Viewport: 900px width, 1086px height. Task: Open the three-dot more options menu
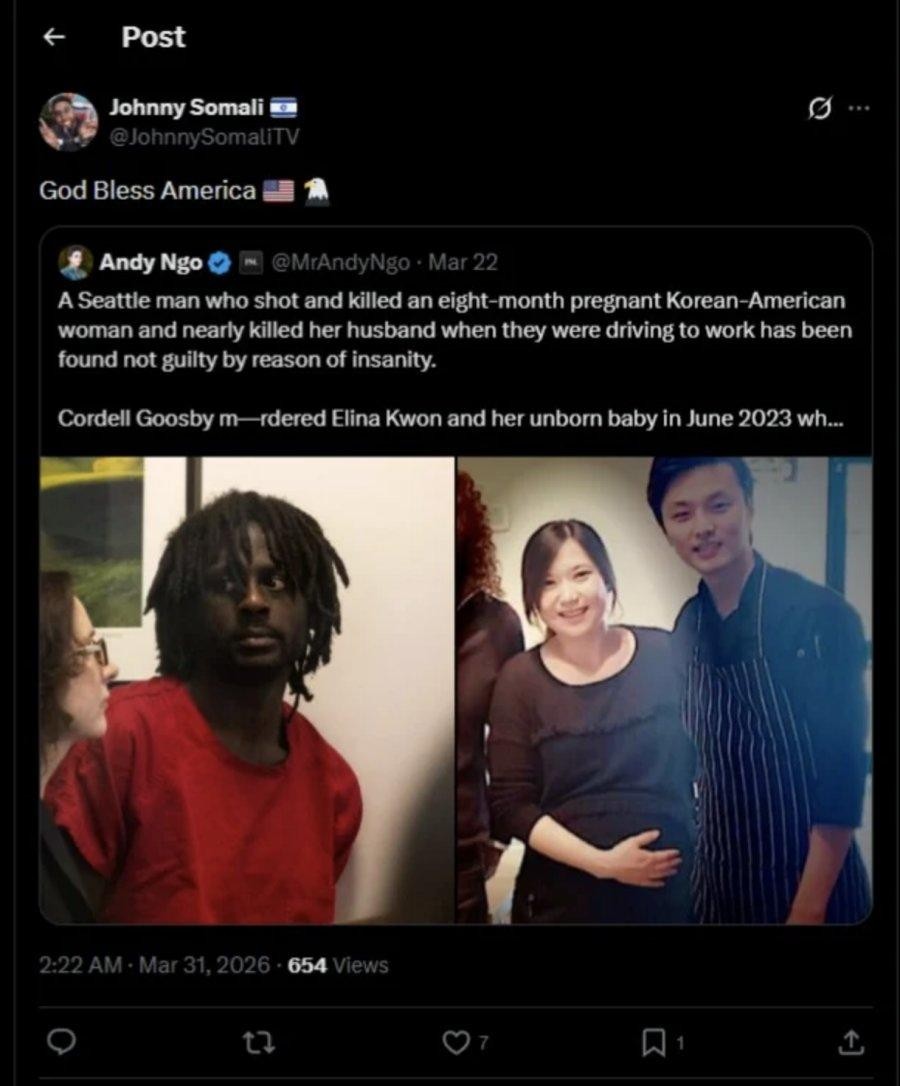pos(858,108)
